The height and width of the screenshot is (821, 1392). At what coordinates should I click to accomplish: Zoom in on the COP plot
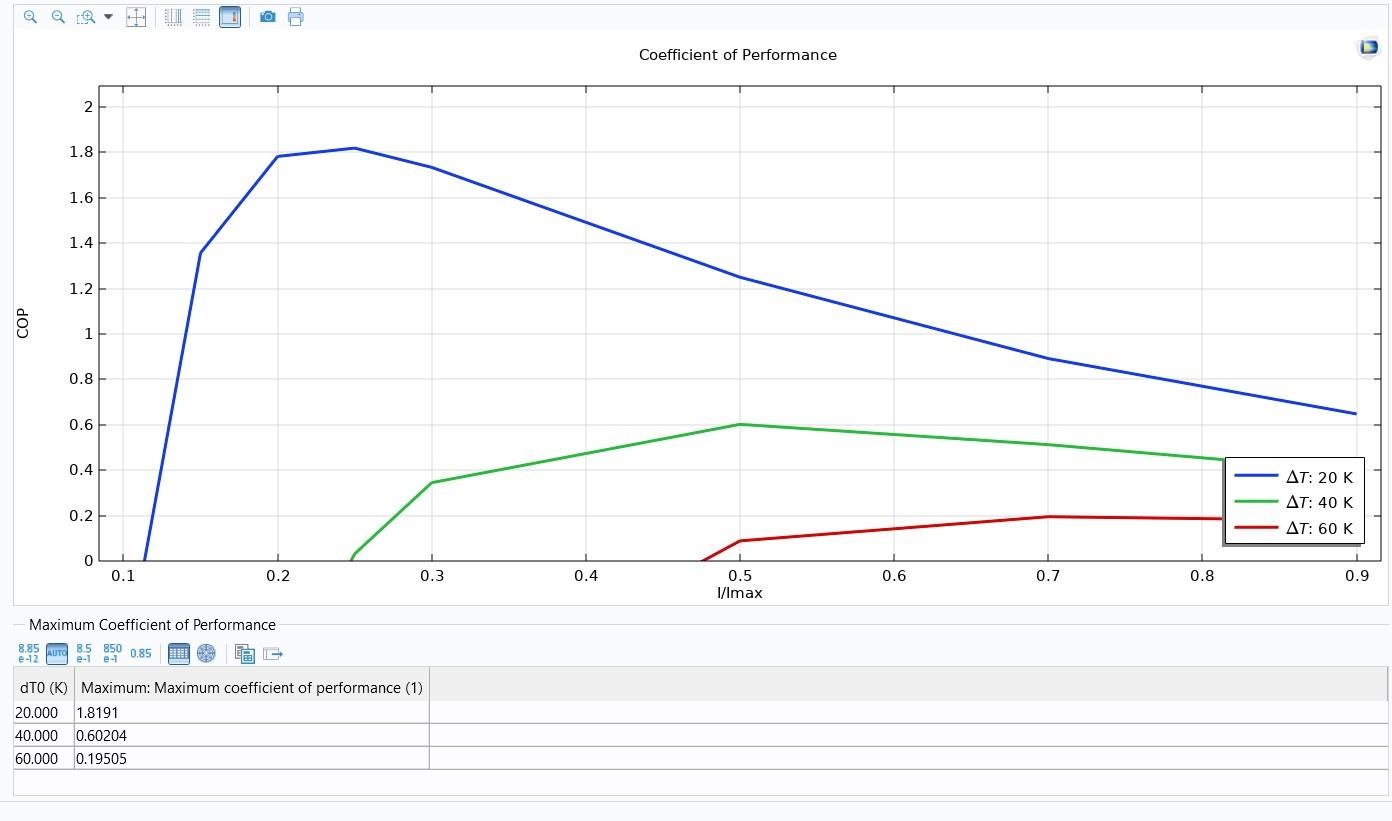(x=30, y=17)
